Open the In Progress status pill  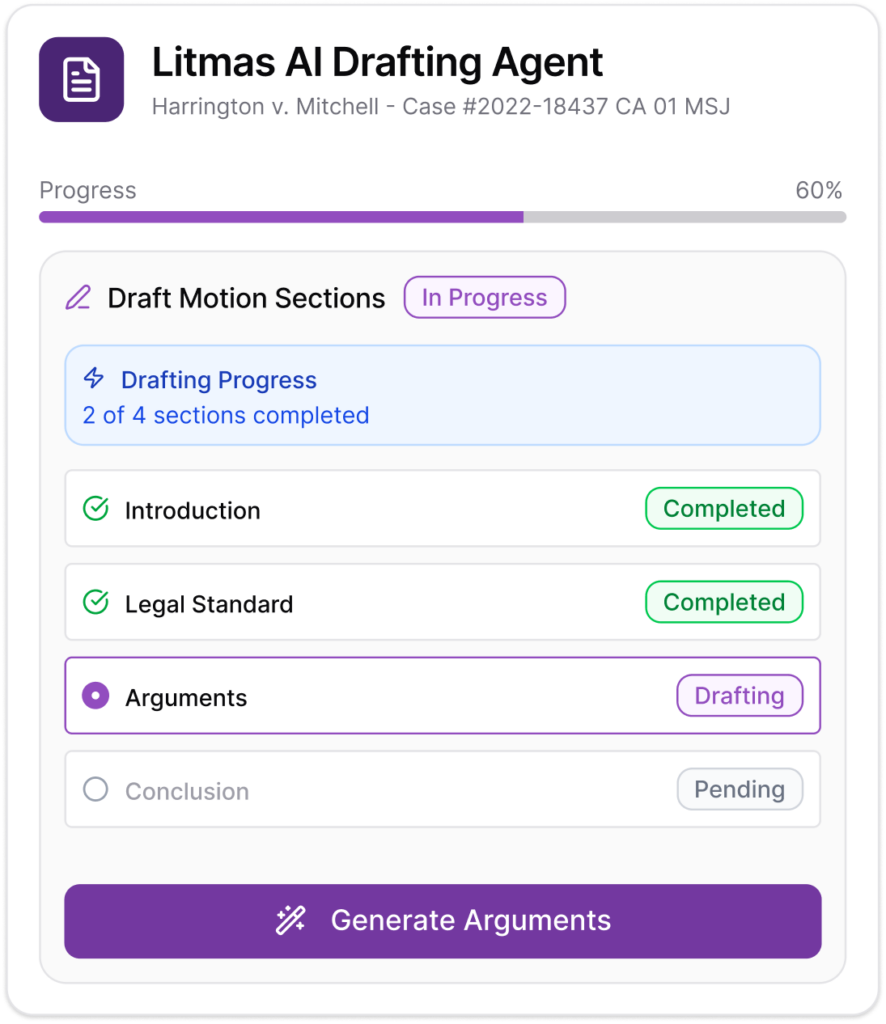click(x=484, y=297)
